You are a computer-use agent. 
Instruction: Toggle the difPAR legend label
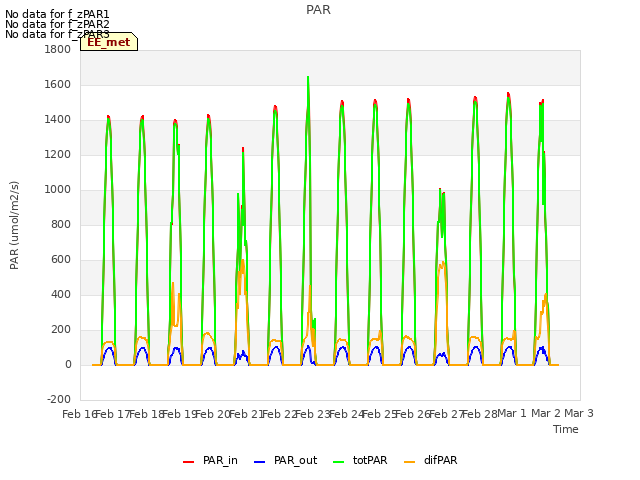pos(440,460)
